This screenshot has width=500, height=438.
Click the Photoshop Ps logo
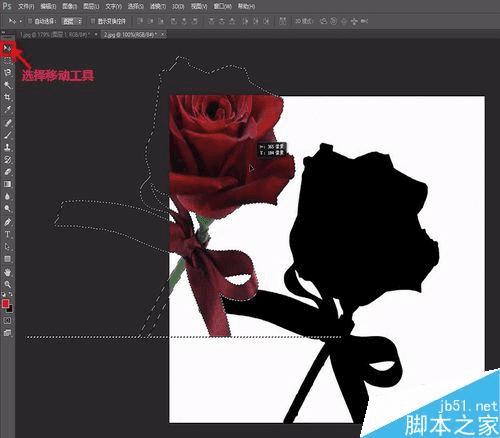[7, 6]
